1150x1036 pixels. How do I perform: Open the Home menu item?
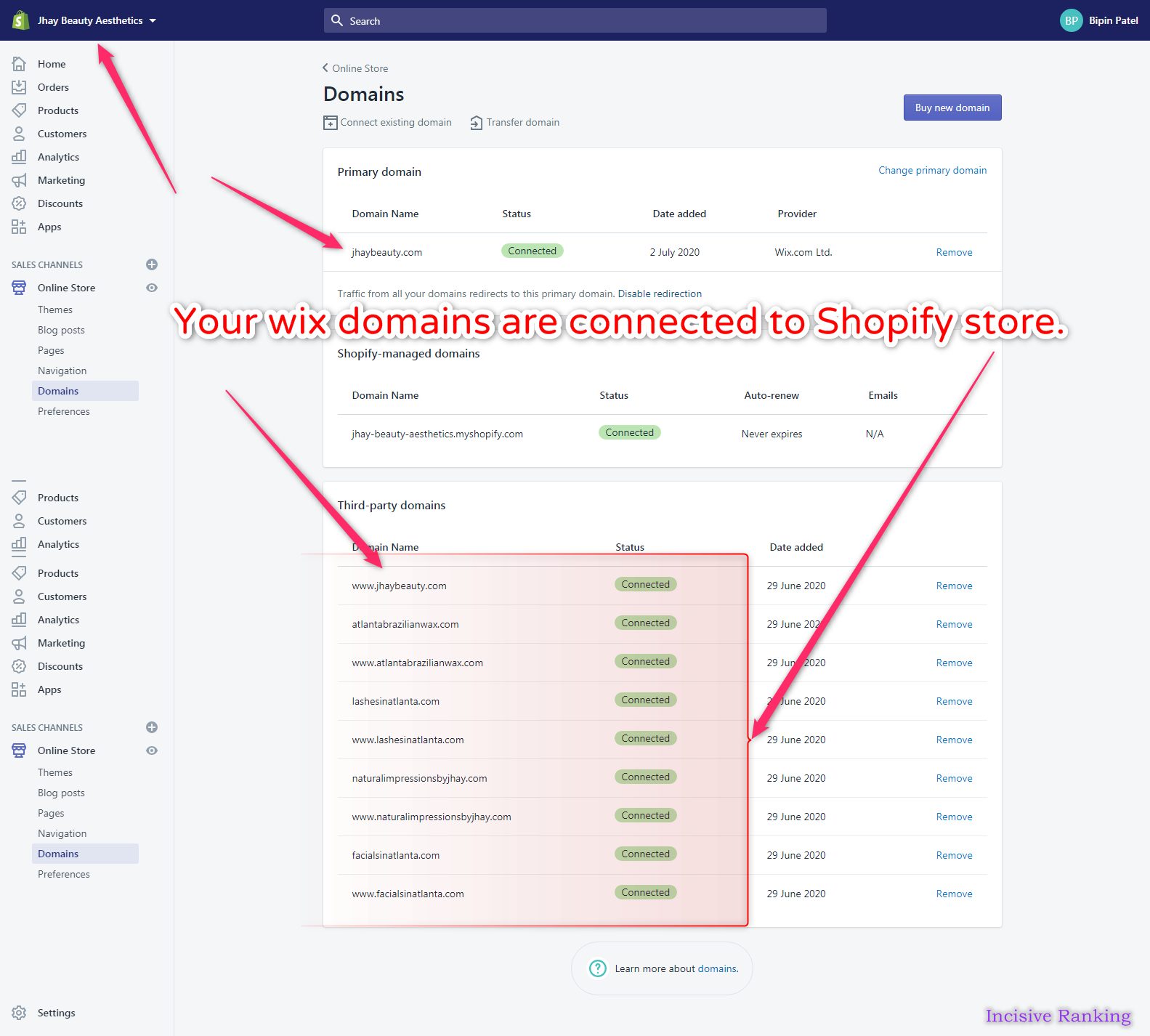(52, 64)
